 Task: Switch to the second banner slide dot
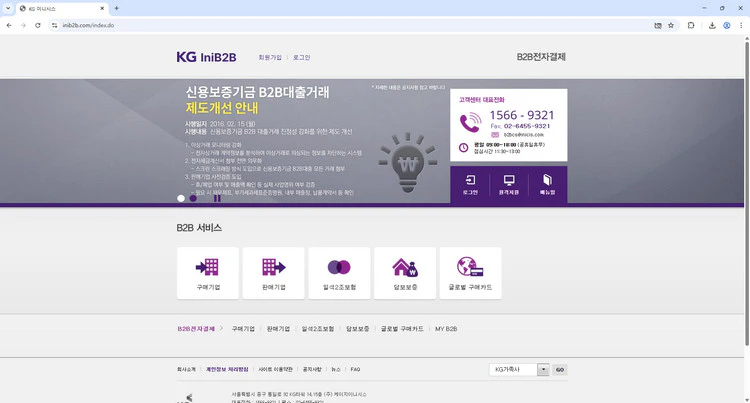193,198
